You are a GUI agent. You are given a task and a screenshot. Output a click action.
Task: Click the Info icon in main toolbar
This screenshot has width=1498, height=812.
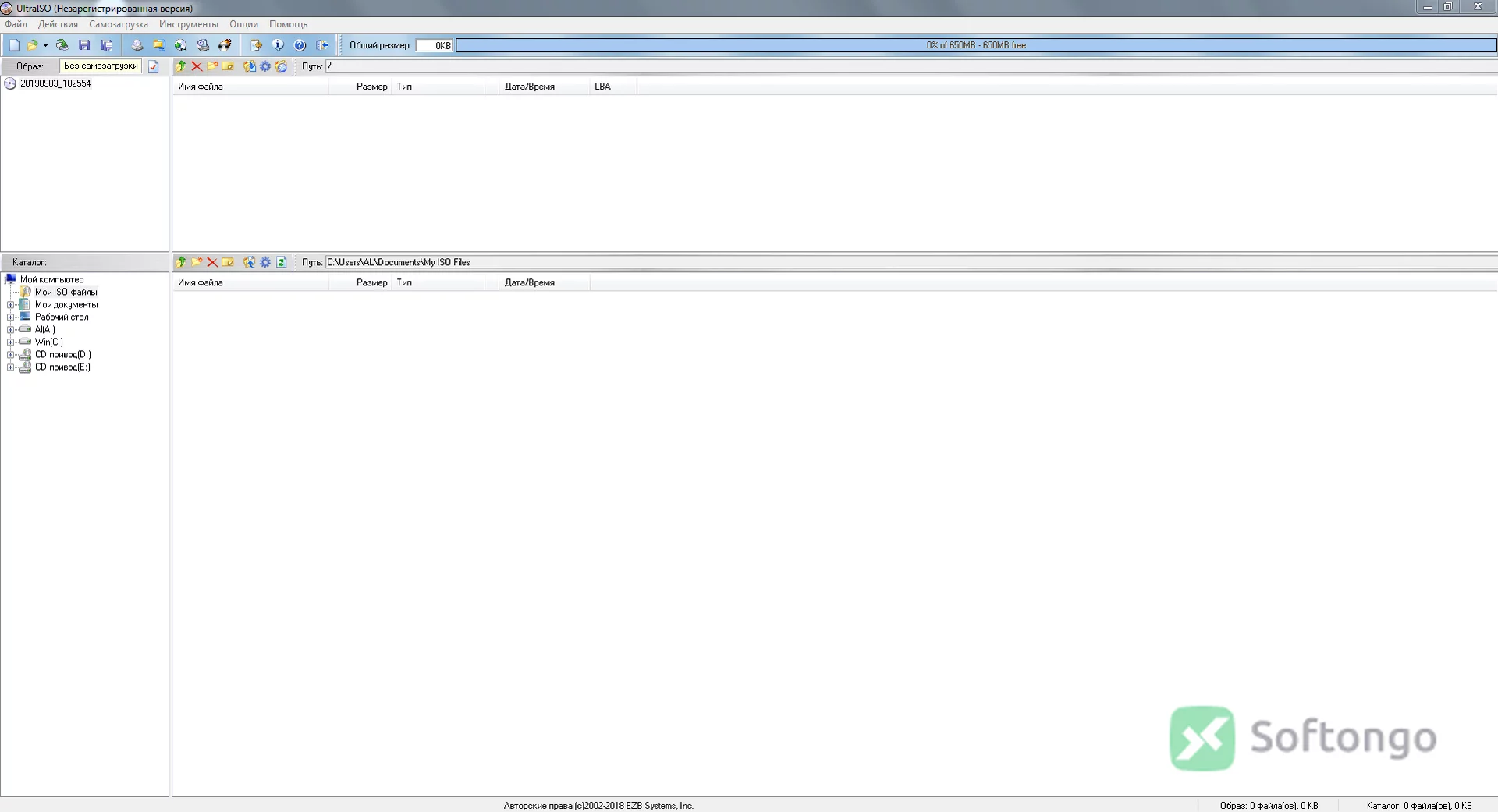tap(278, 45)
